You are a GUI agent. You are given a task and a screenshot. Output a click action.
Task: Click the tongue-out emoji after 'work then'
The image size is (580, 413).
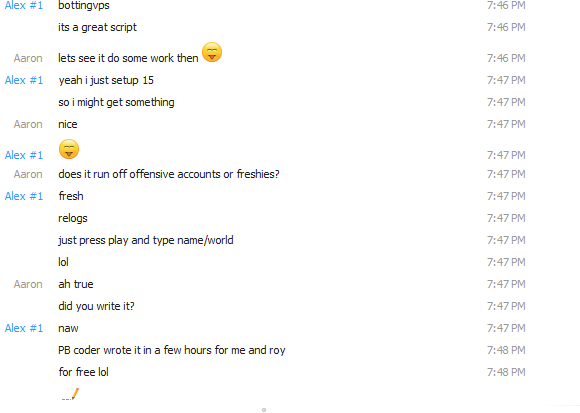pos(212,52)
